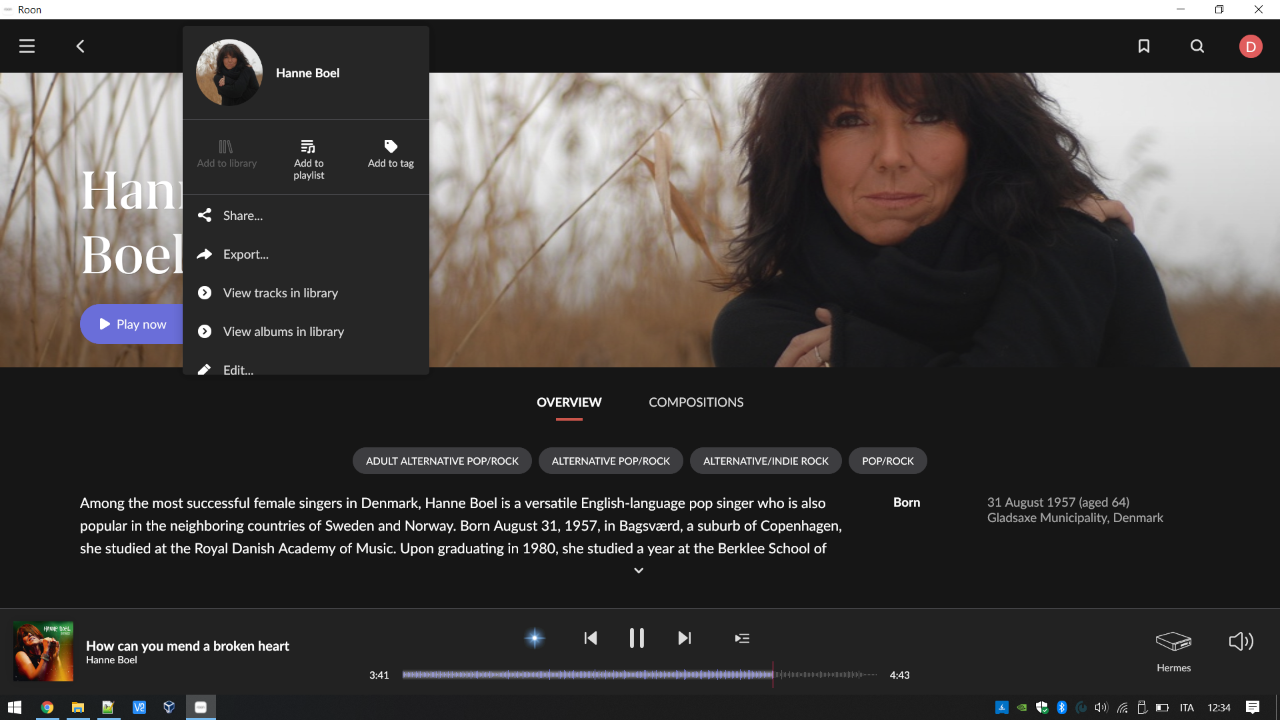Open the bookmarks icon

click(x=1144, y=46)
